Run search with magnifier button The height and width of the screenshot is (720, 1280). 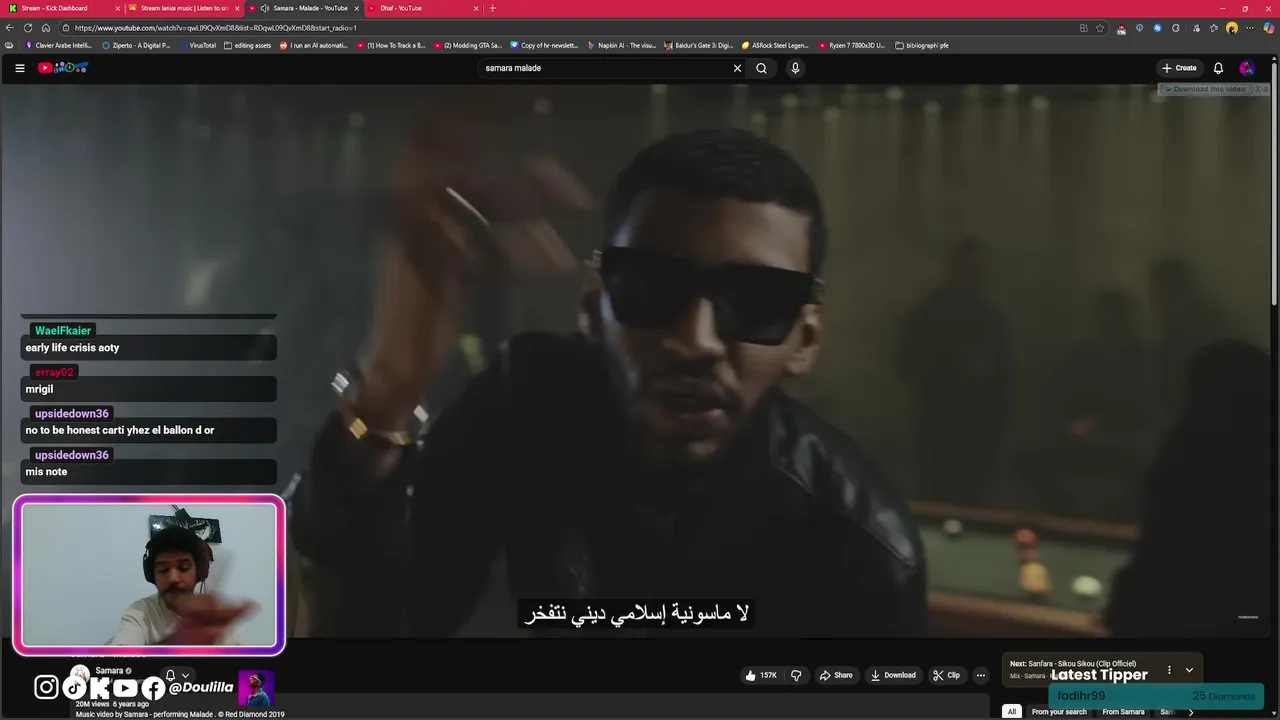[x=761, y=68]
